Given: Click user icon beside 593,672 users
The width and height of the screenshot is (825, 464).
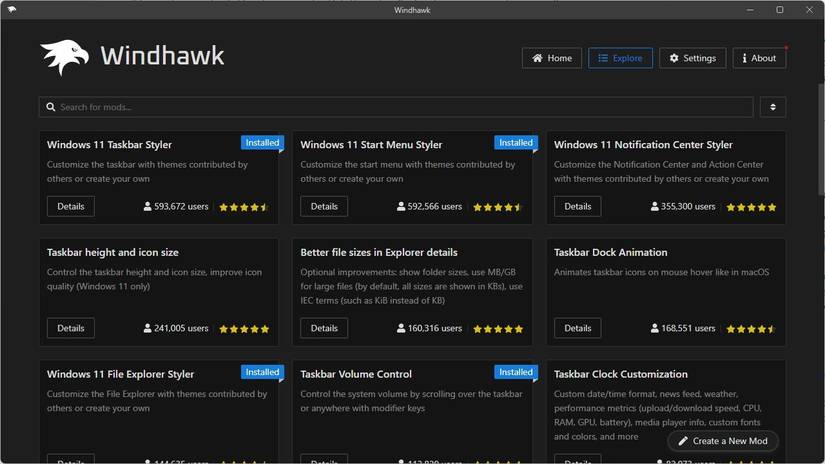Looking at the screenshot, I should pos(147,206).
